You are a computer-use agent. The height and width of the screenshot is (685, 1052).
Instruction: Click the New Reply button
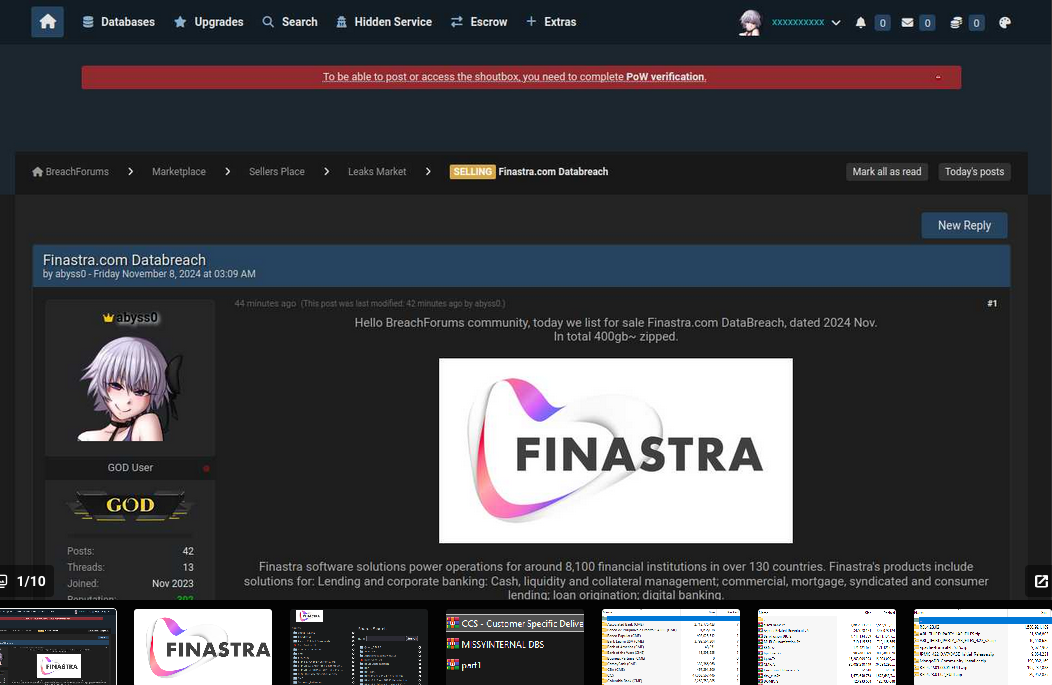964,225
